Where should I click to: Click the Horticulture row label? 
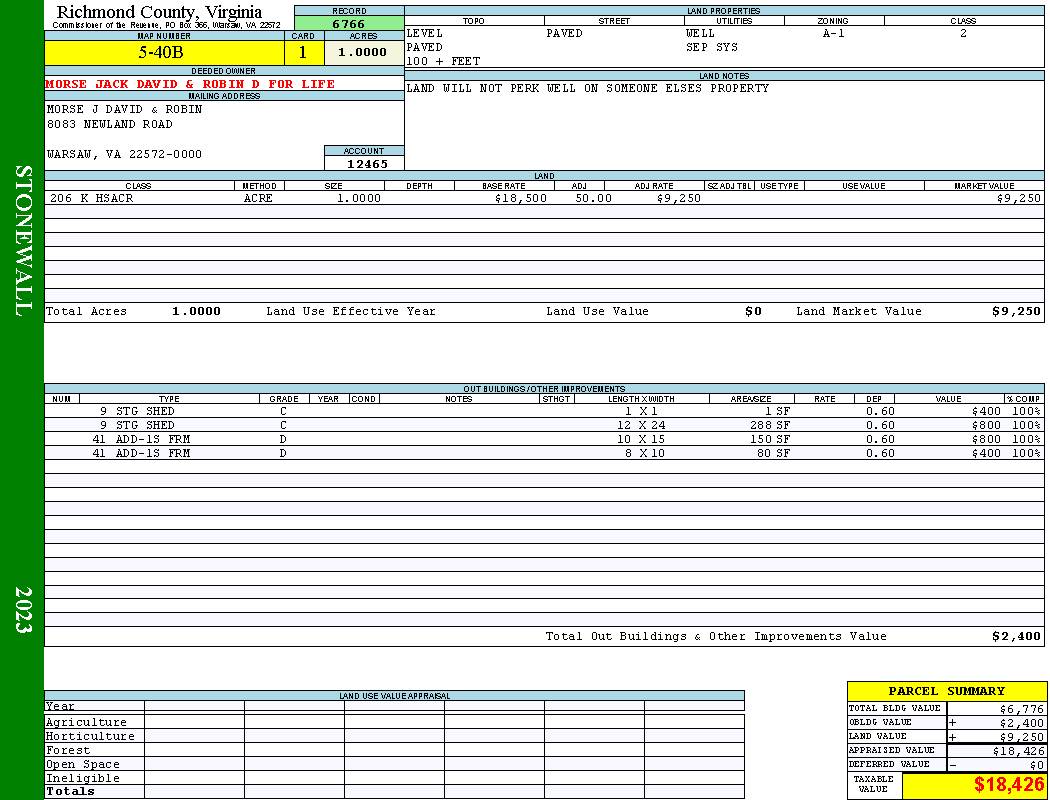click(90, 736)
